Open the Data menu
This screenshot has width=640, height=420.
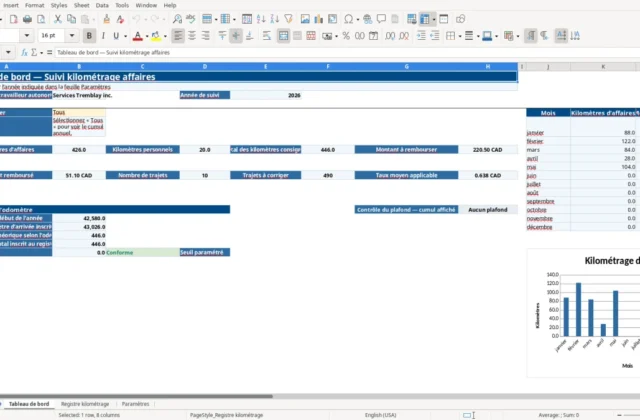click(x=102, y=5)
